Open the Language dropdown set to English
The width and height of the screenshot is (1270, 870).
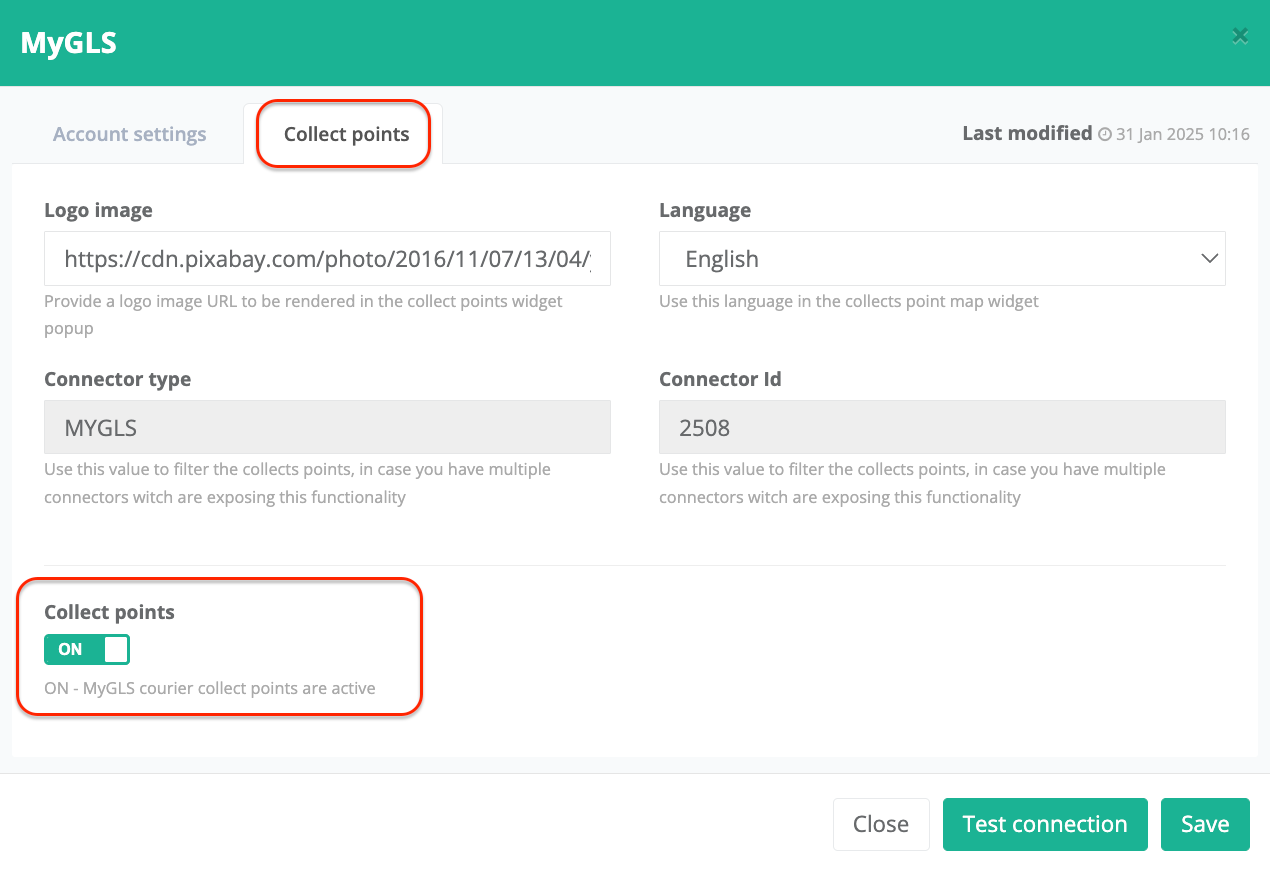coord(942,259)
